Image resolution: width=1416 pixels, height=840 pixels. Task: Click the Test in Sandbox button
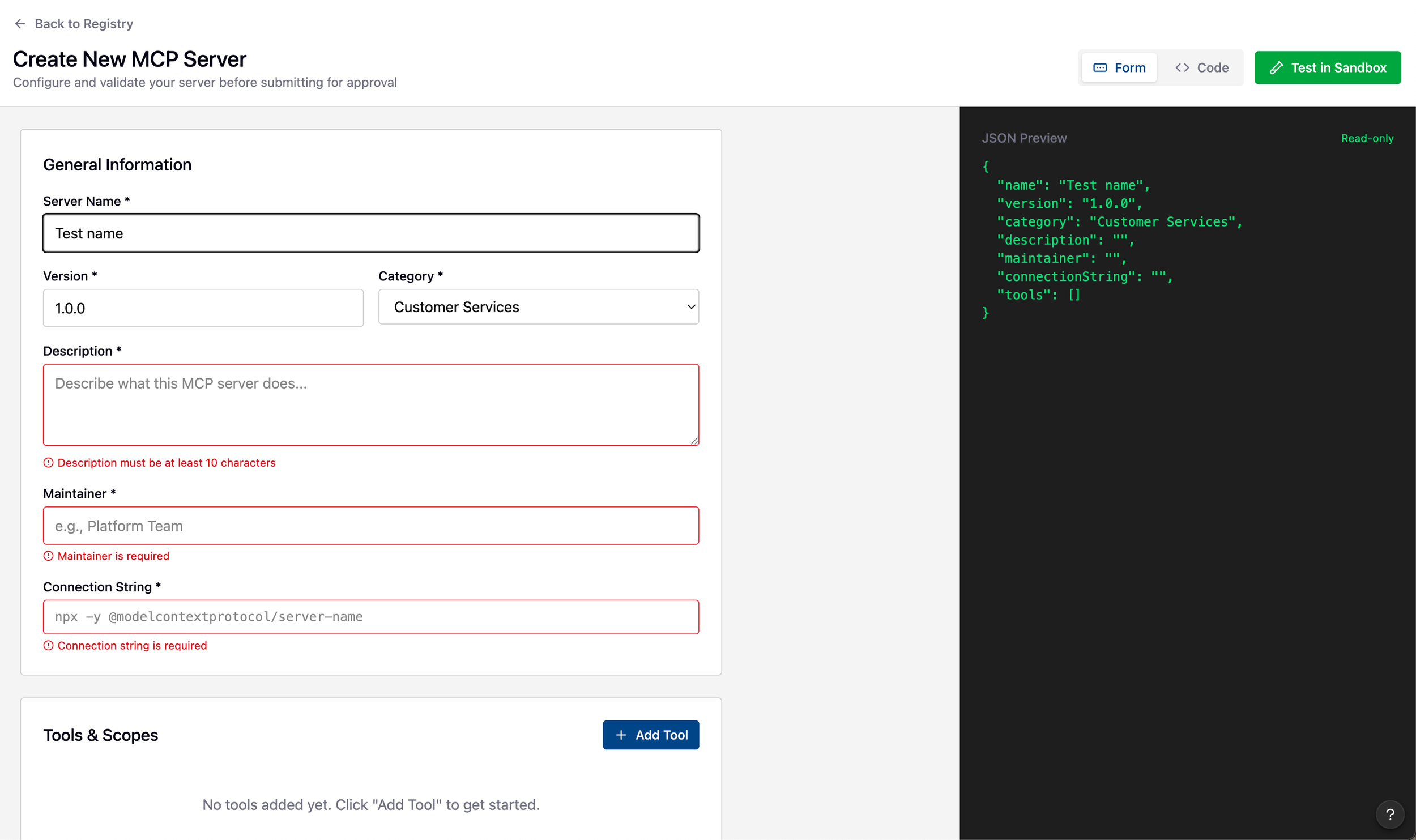click(1327, 68)
